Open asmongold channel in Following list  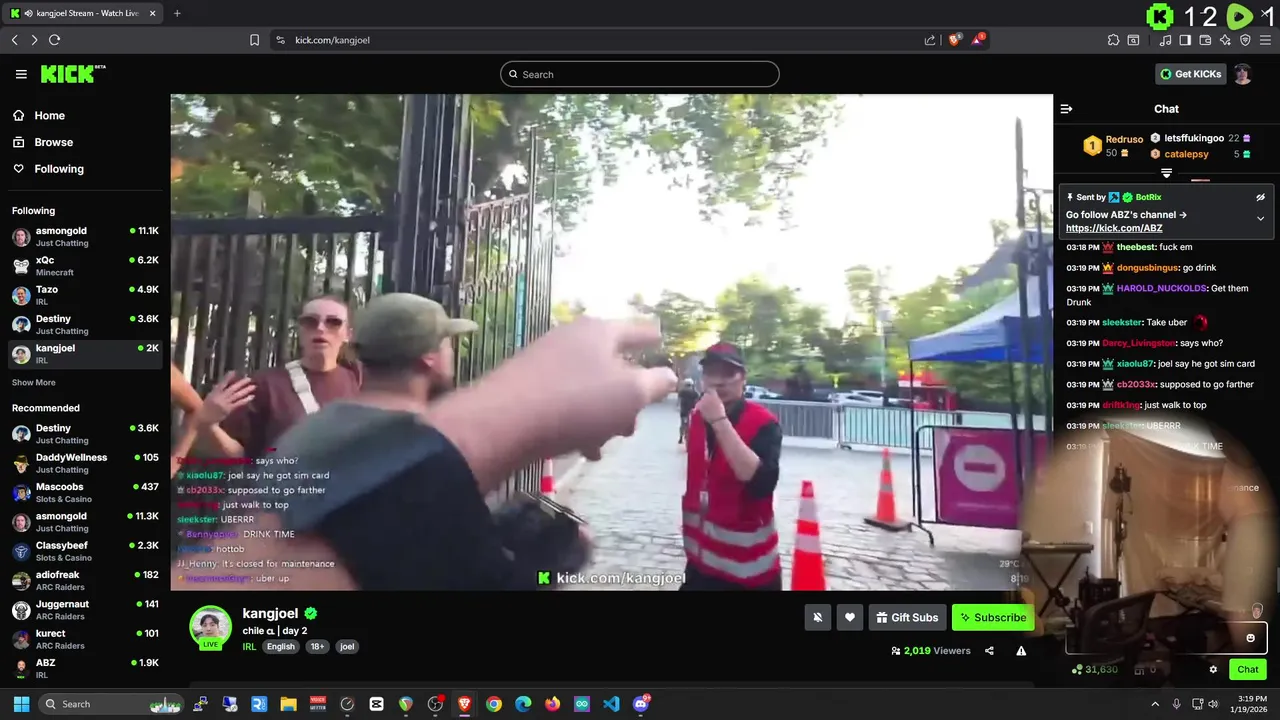click(x=85, y=237)
